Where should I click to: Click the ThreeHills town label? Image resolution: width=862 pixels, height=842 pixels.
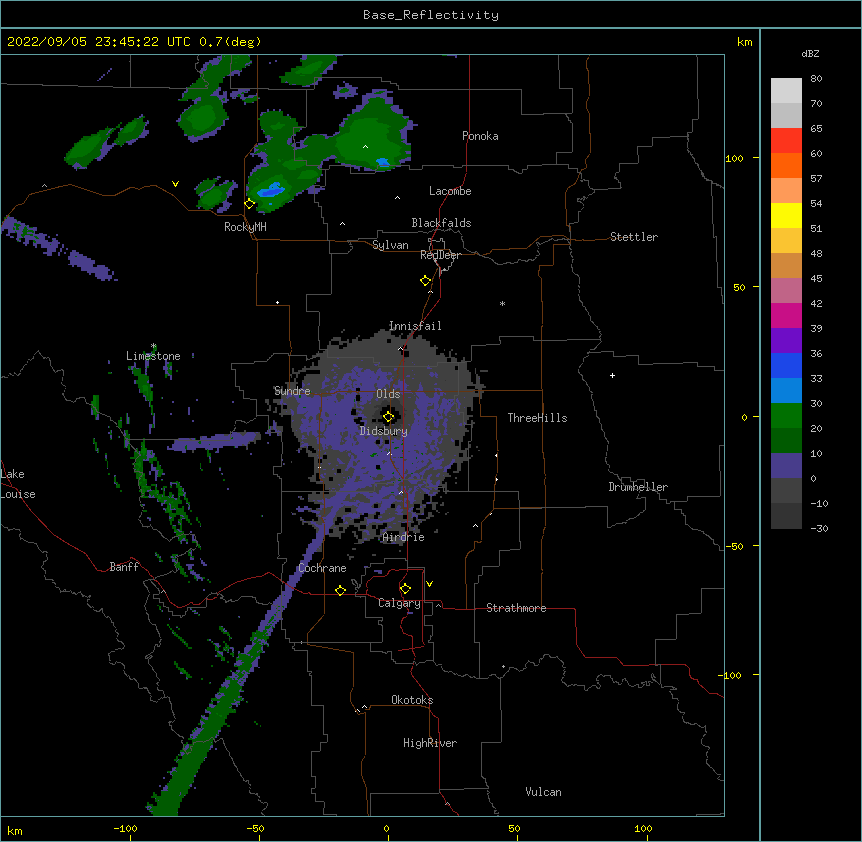pyautogui.click(x=537, y=418)
